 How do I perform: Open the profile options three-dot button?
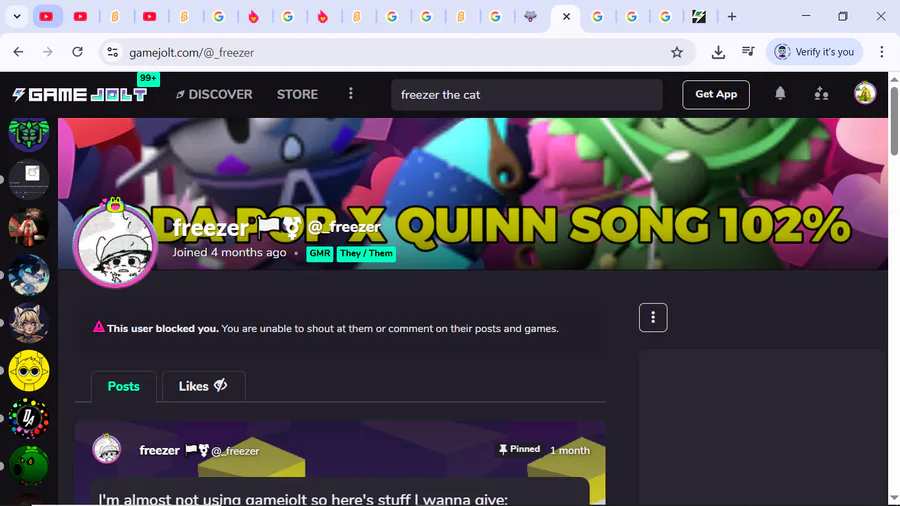pos(653,317)
